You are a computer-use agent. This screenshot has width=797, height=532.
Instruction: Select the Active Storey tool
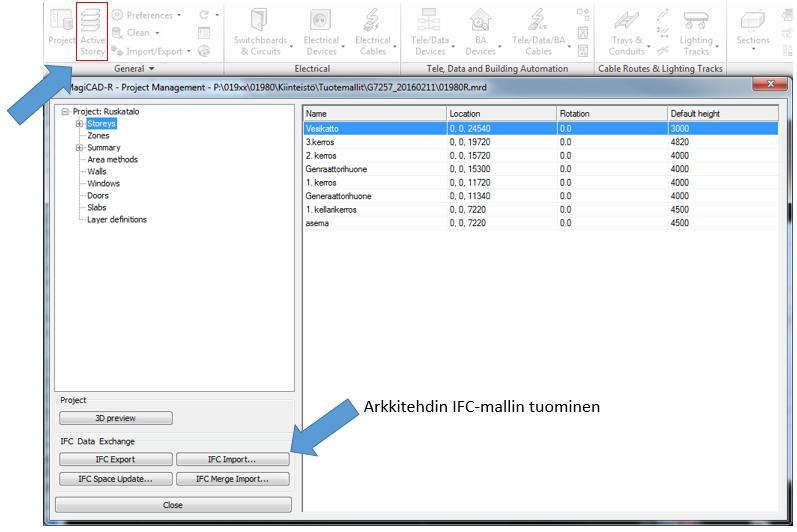pyautogui.click(x=92, y=32)
